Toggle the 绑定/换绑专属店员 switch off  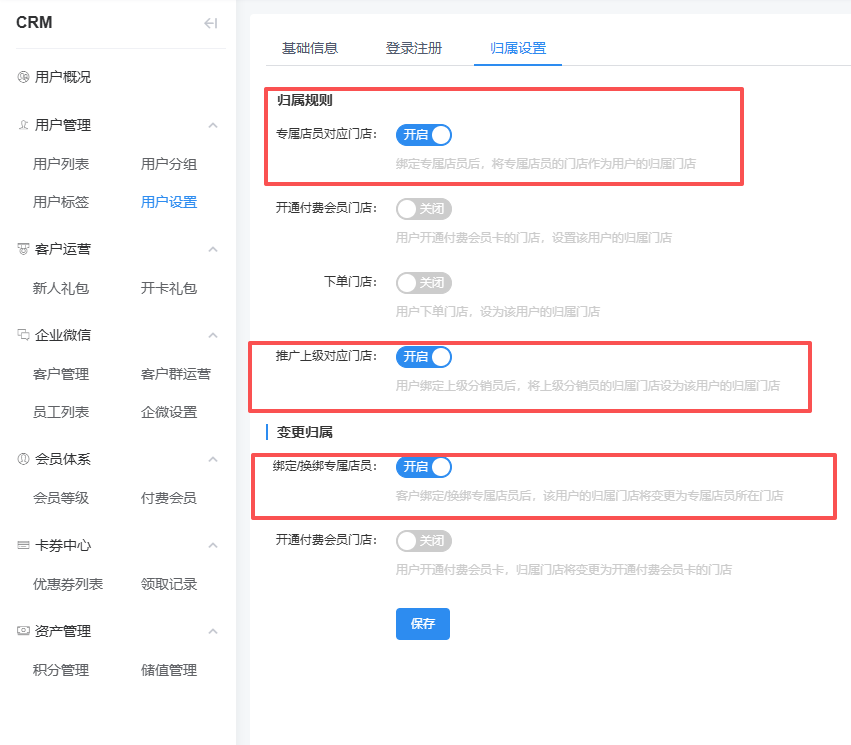[x=424, y=467]
